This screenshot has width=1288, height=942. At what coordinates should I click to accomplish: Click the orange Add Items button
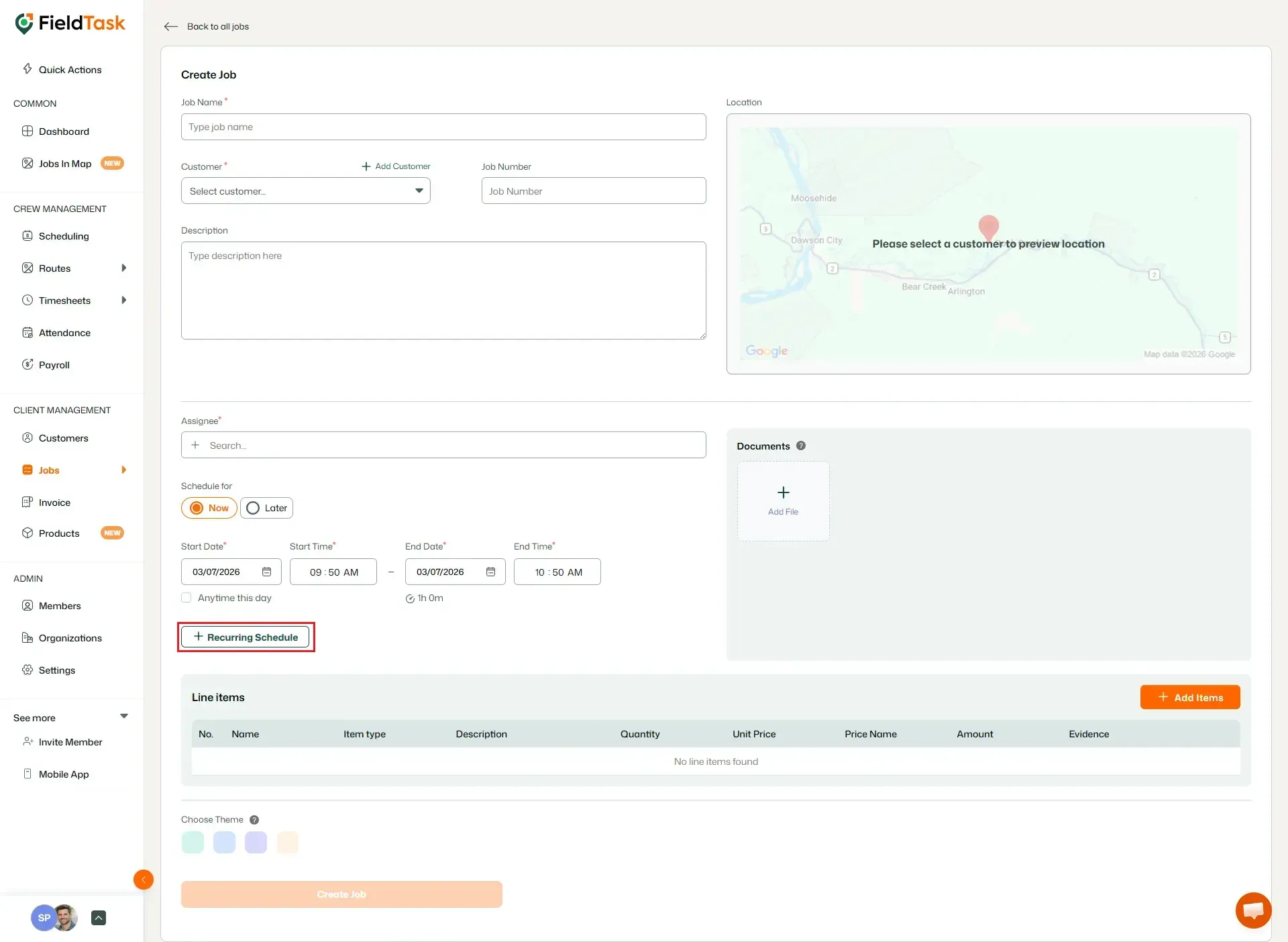(x=1190, y=697)
